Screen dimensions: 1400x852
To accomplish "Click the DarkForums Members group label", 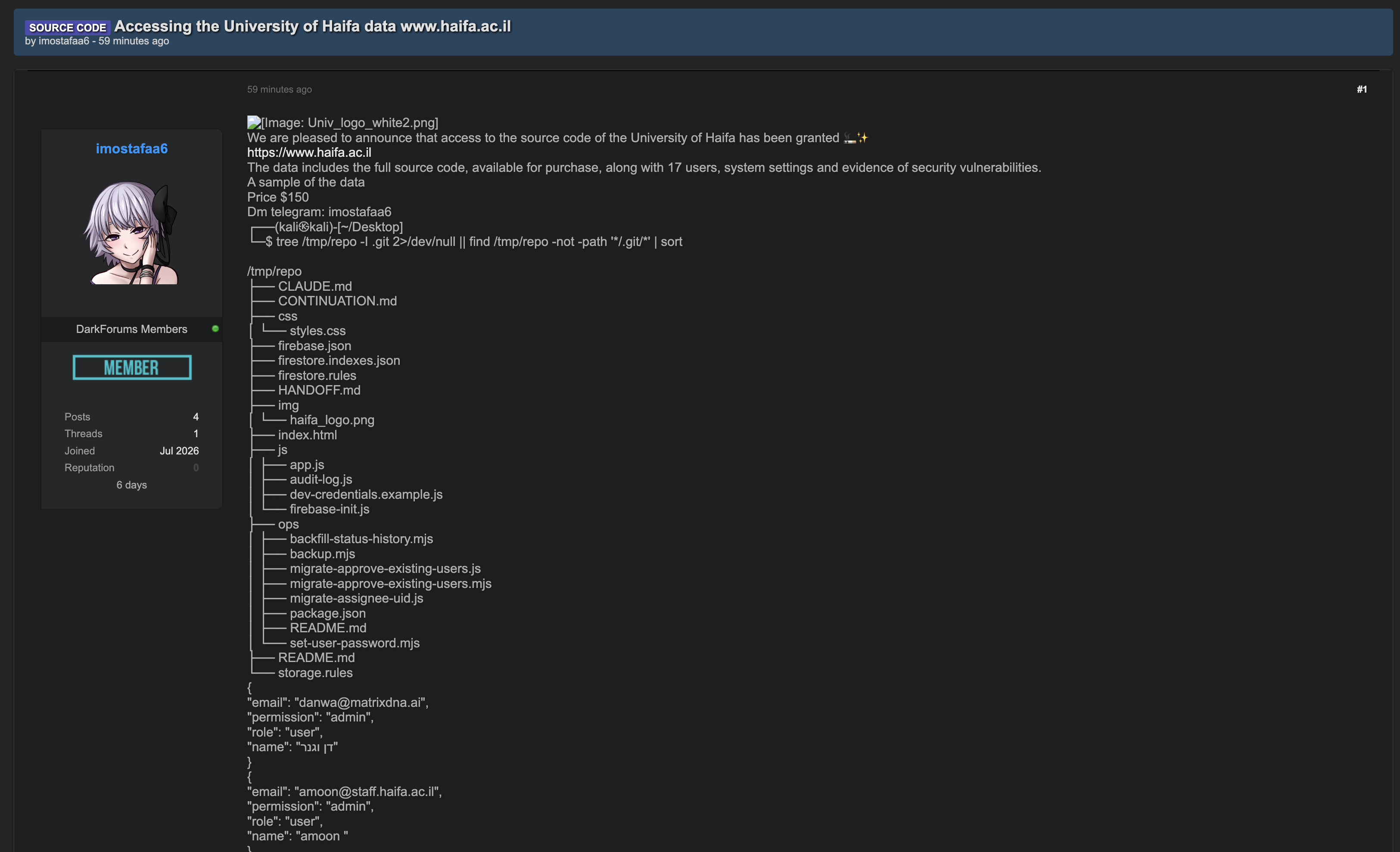I will [x=132, y=330].
